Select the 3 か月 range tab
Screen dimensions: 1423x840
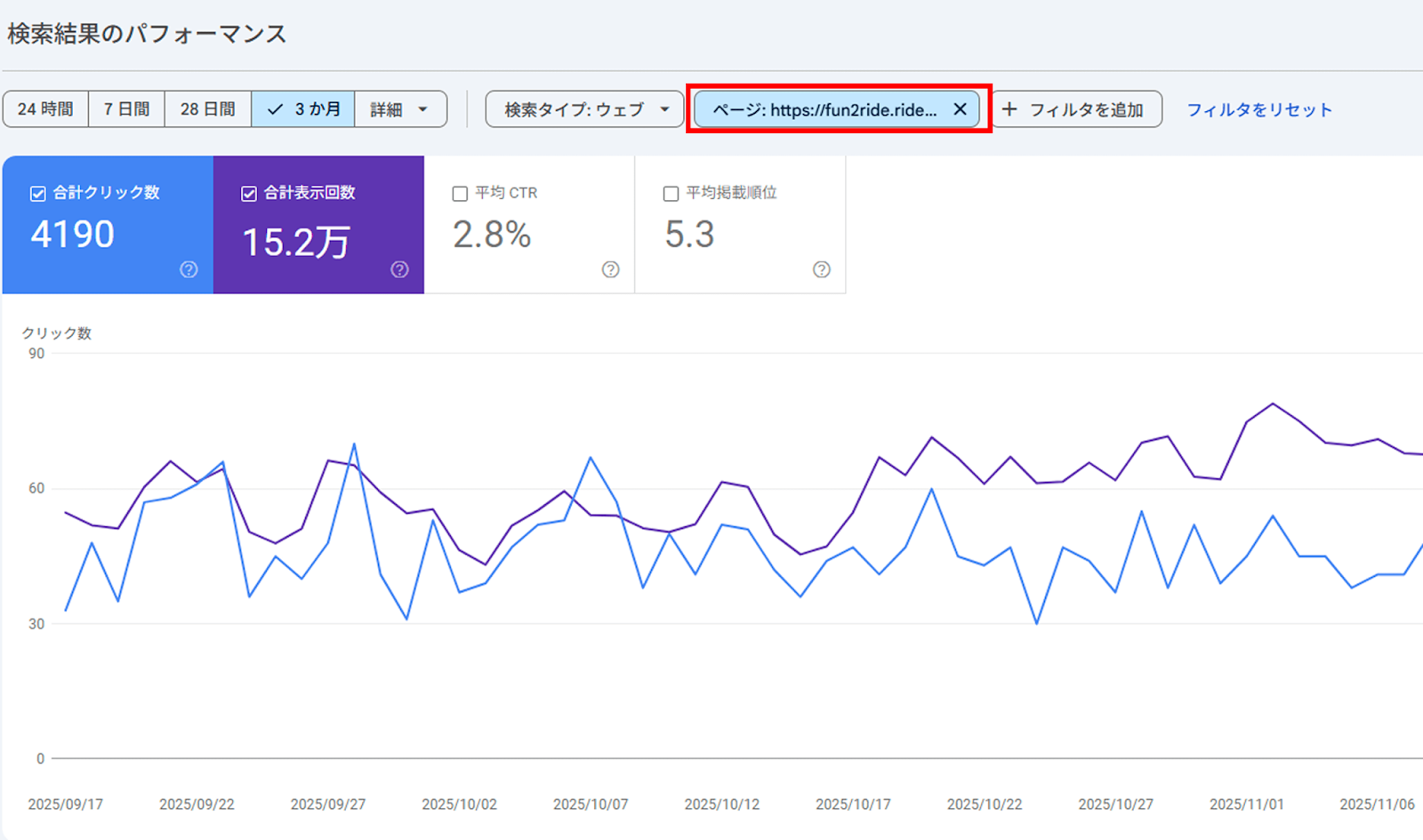coord(303,109)
